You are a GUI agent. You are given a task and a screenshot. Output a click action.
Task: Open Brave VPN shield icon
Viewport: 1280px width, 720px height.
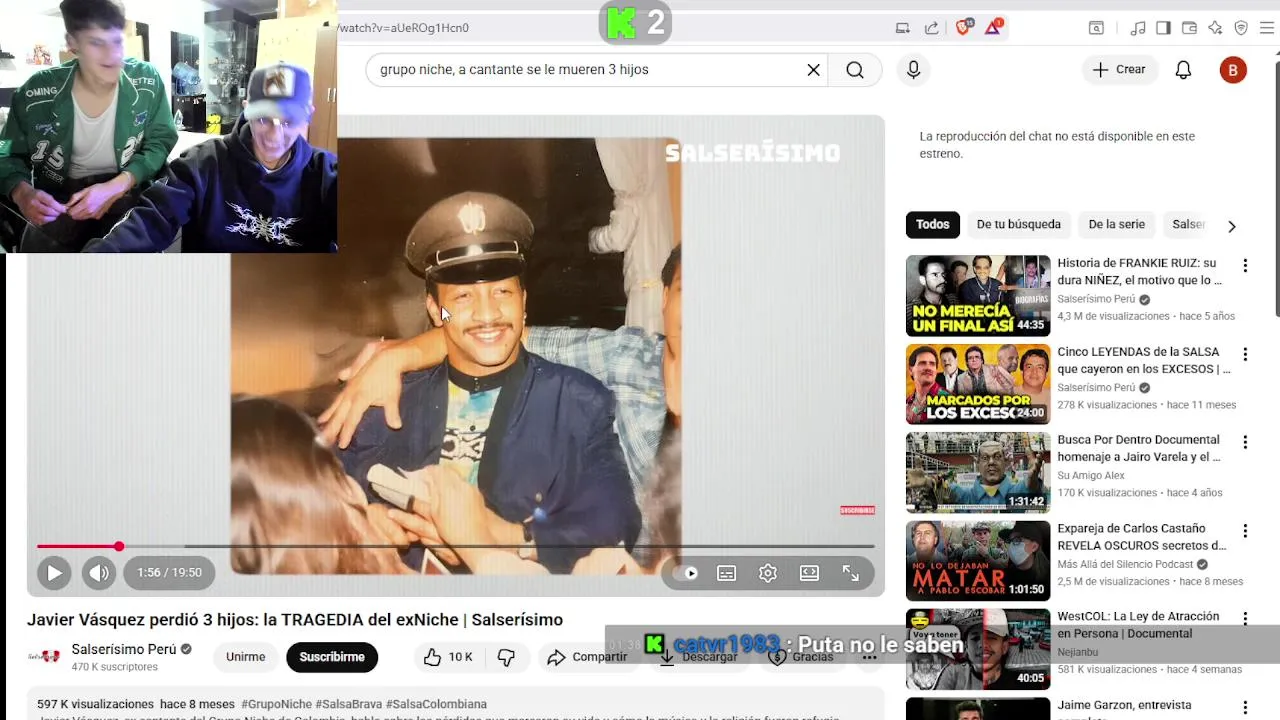pyautogui.click(x=1241, y=28)
